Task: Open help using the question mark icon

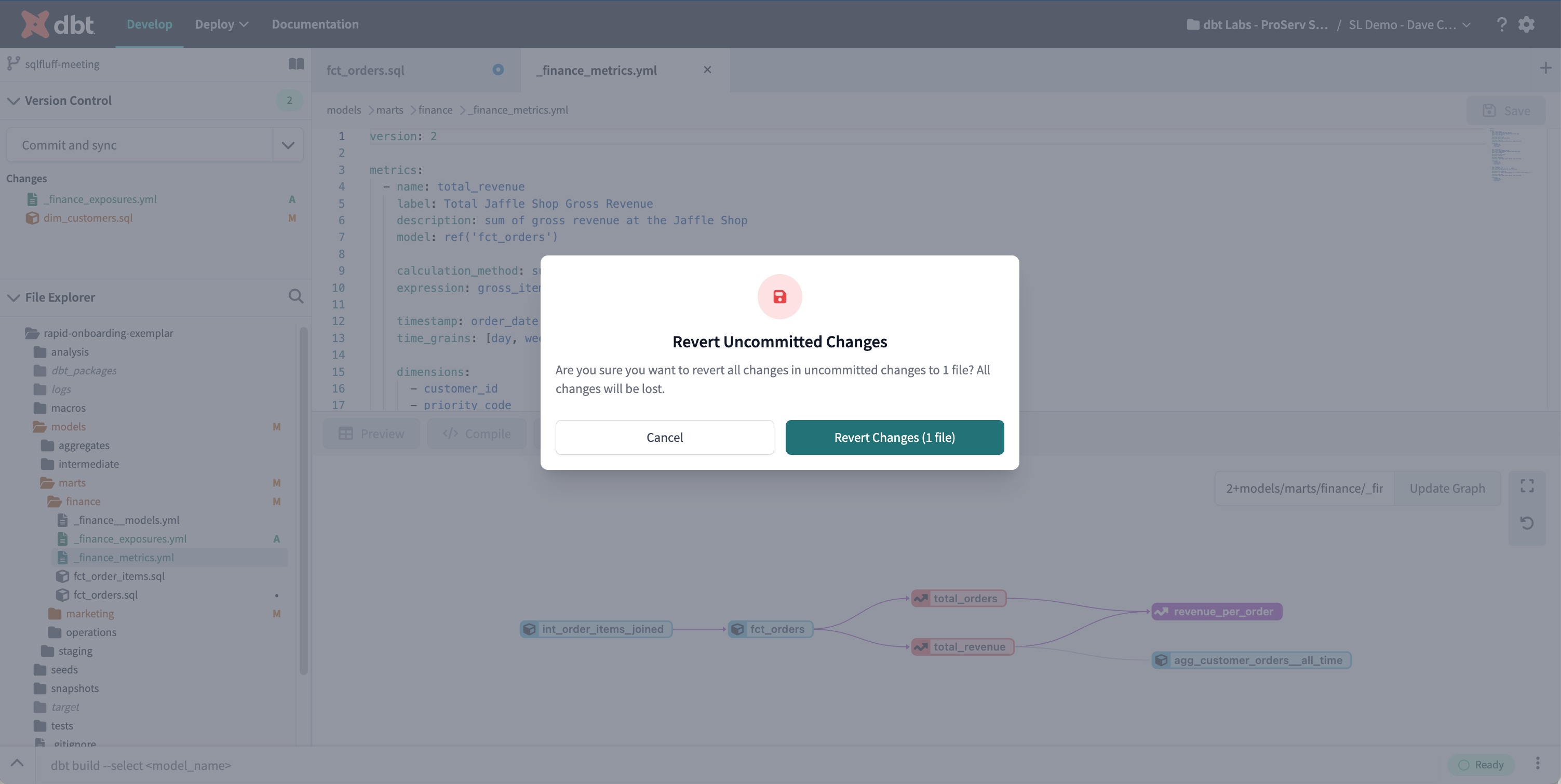Action: (1502, 24)
